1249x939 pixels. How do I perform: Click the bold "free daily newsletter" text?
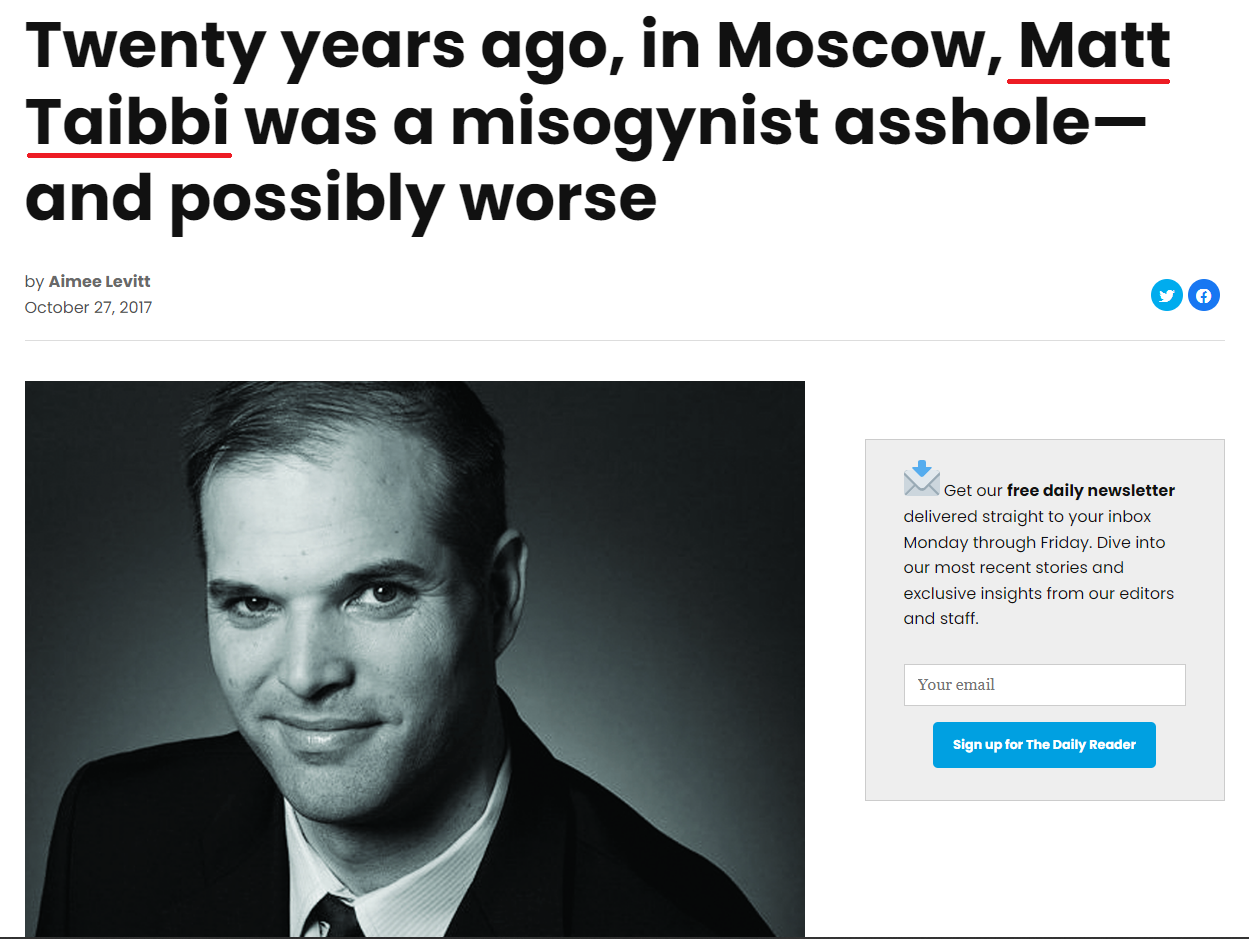[x=1090, y=490]
